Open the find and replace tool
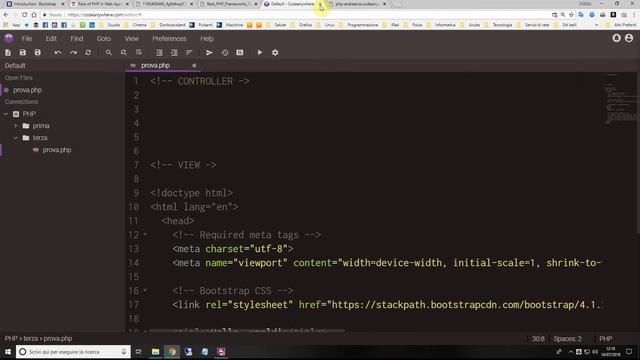 coord(124,53)
